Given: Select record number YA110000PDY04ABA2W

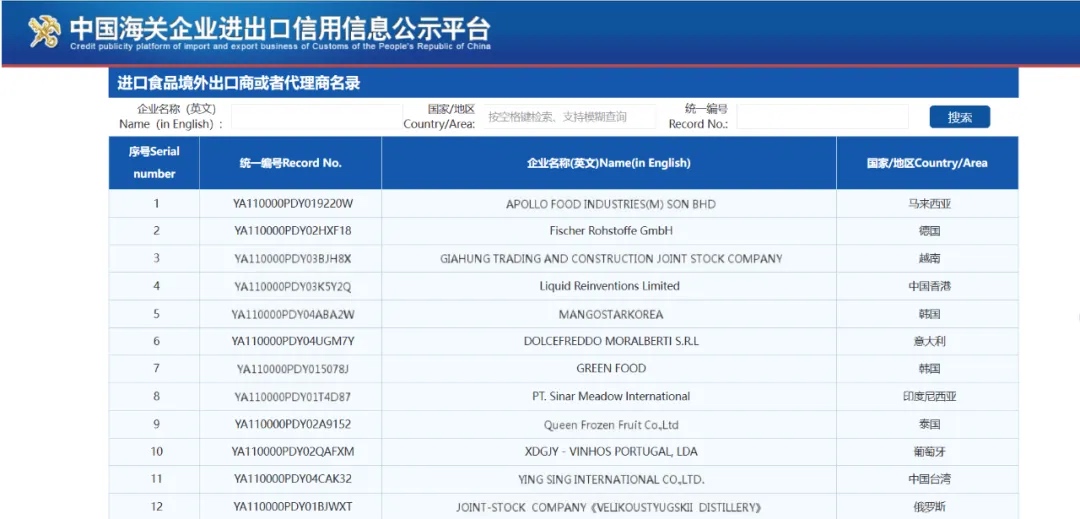Looking at the screenshot, I should point(293,314).
